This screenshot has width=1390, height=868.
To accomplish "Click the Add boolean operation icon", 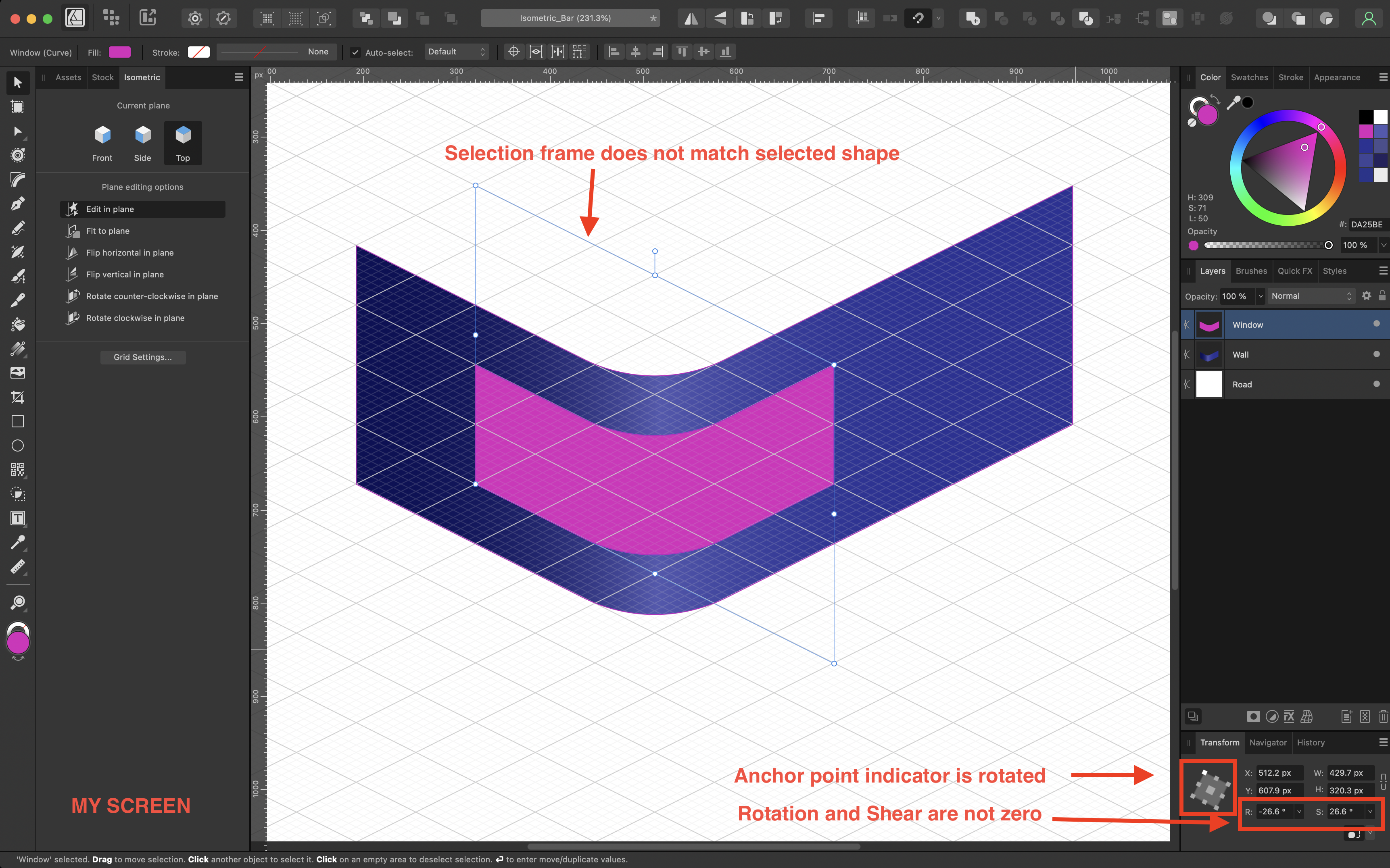I will click(x=973, y=19).
